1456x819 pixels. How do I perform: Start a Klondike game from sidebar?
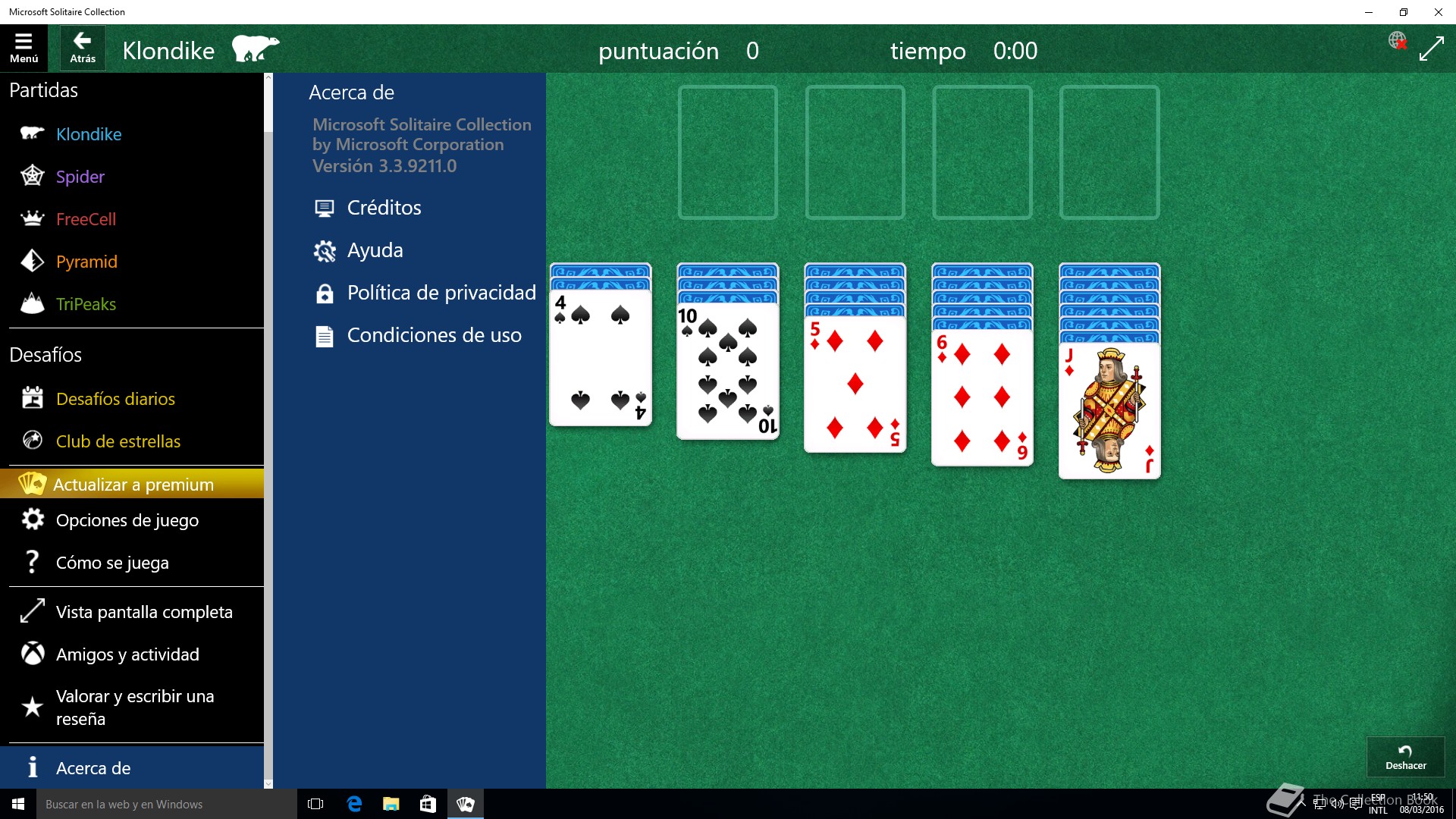132,134
